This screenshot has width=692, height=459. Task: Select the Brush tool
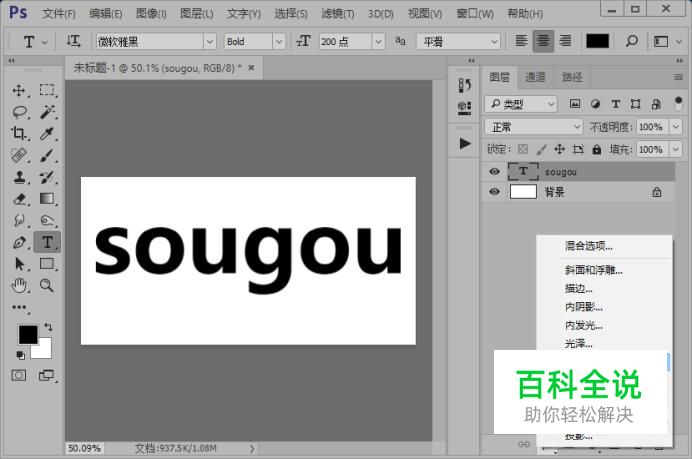point(47,155)
